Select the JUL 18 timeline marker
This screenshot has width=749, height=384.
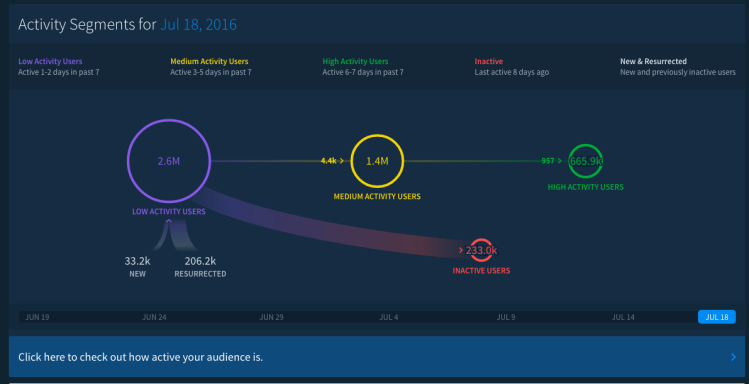pyautogui.click(x=717, y=317)
